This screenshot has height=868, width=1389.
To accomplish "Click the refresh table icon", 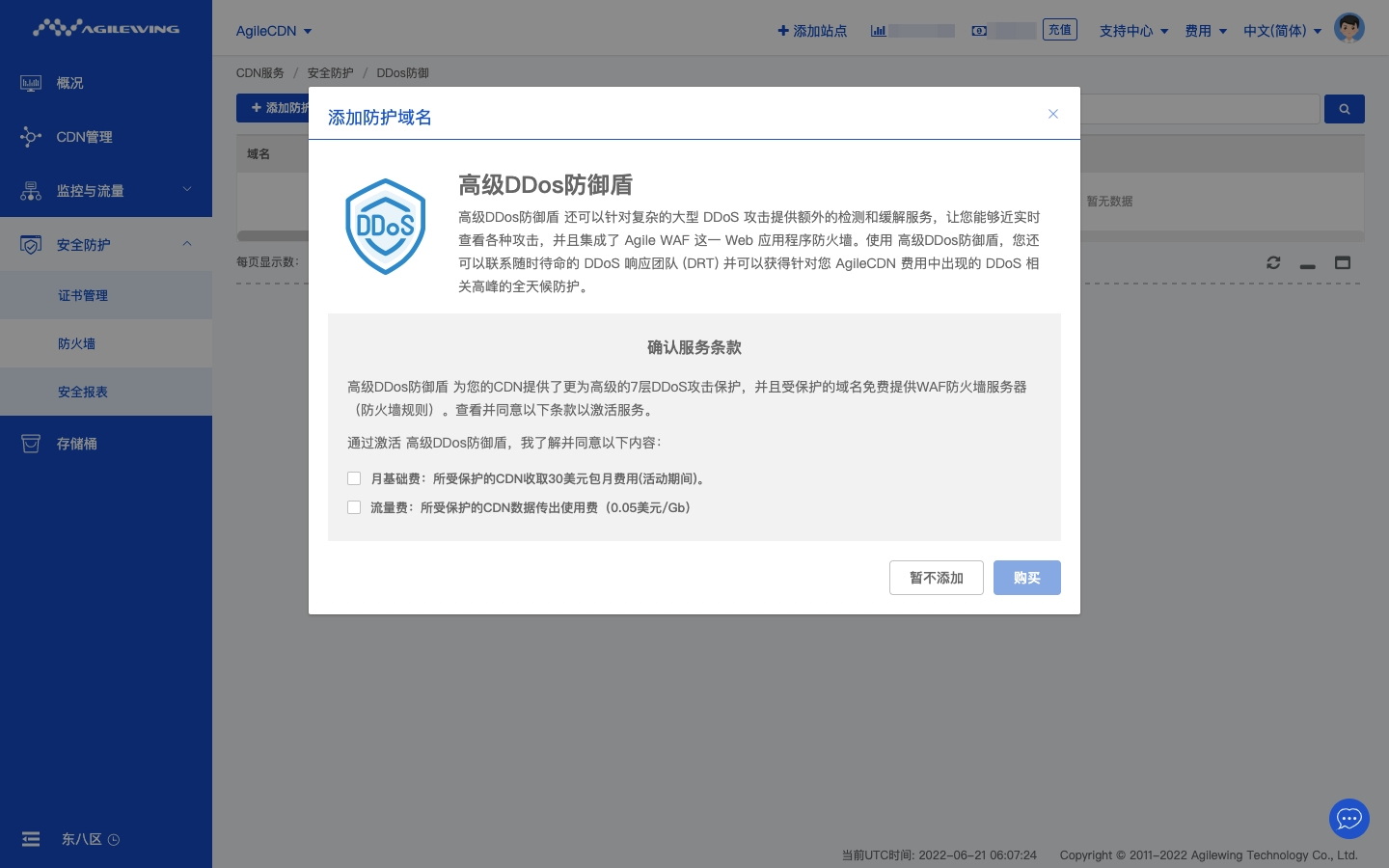I will [x=1273, y=262].
